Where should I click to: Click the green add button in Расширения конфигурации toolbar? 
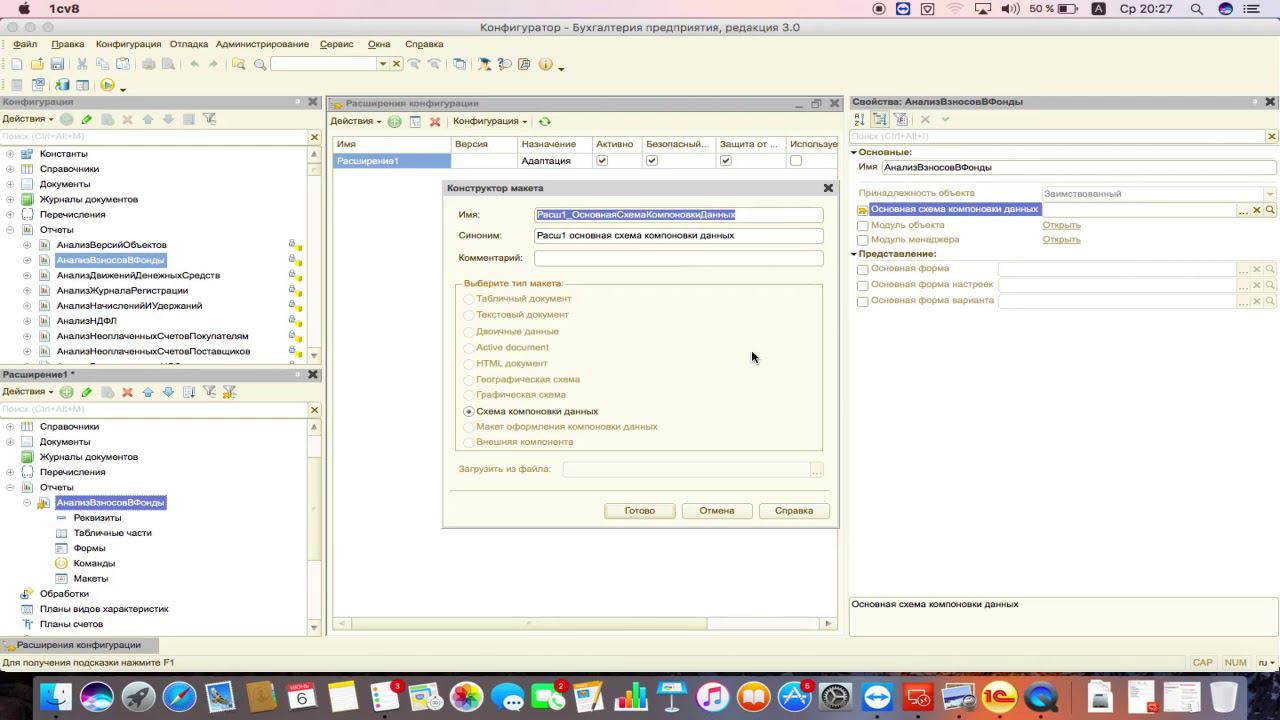(x=395, y=121)
